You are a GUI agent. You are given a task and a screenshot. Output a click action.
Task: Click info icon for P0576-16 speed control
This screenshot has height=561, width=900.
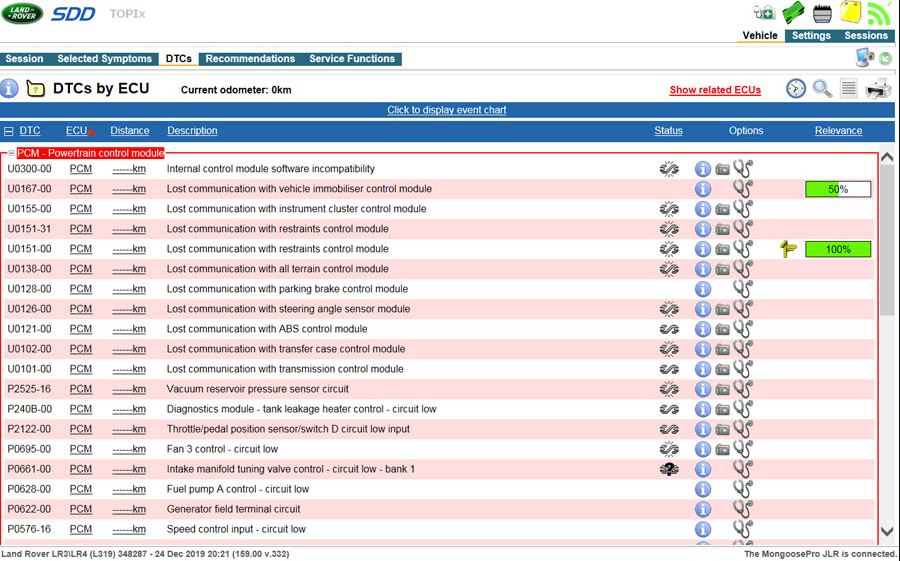(x=703, y=529)
